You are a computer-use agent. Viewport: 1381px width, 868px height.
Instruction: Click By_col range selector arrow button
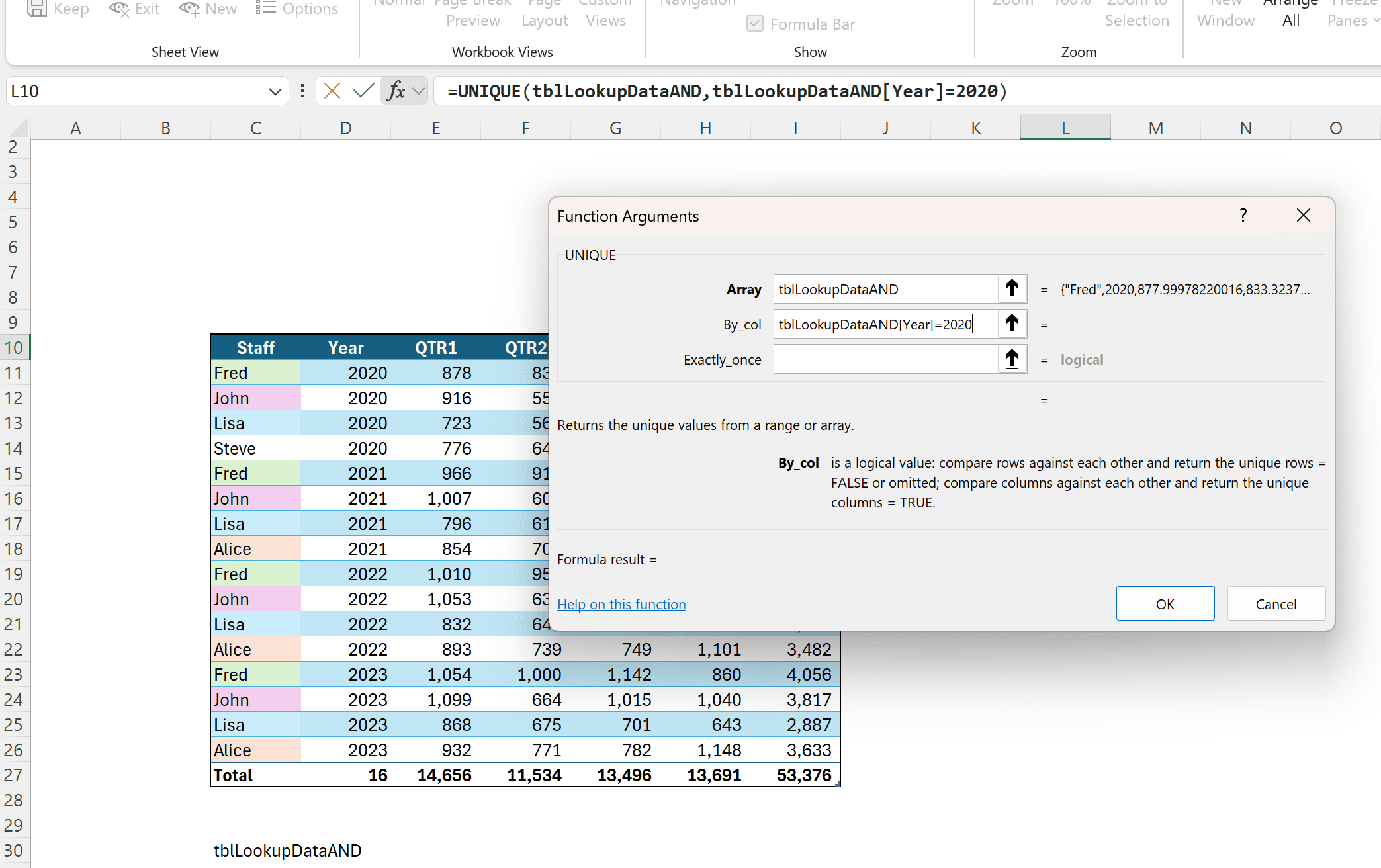tap(1012, 324)
